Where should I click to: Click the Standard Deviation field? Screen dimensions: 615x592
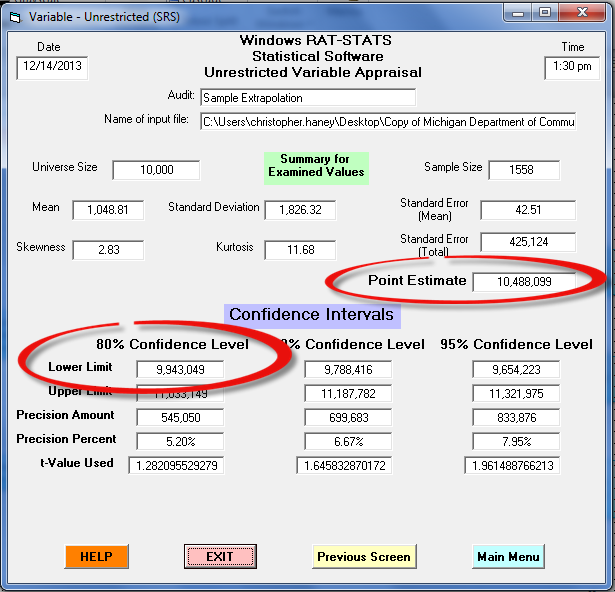300,210
